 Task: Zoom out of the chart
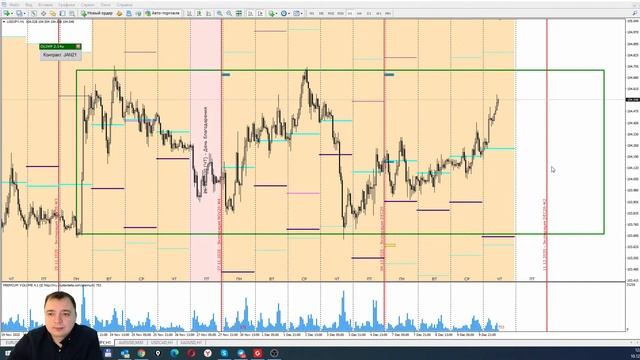pos(229,13)
